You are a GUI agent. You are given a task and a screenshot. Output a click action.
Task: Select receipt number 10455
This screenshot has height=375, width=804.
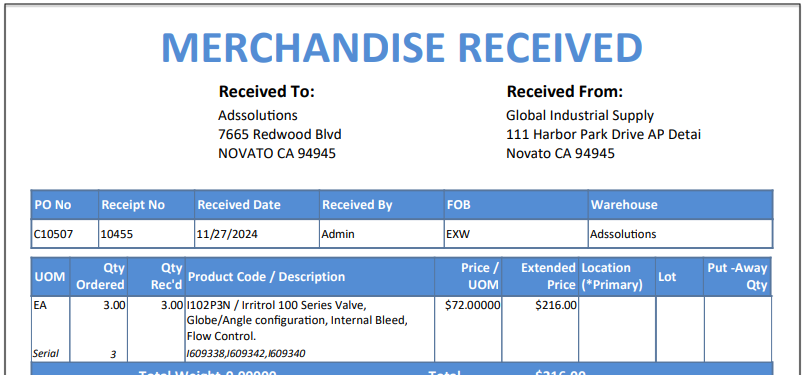pyautogui.click(x=116, y=234)
